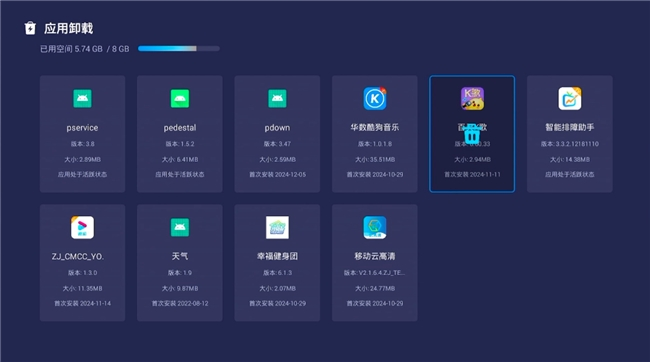650x362 pixels.
Task: Click the 幸福健身团 app icon
Action: pos(277,227)
